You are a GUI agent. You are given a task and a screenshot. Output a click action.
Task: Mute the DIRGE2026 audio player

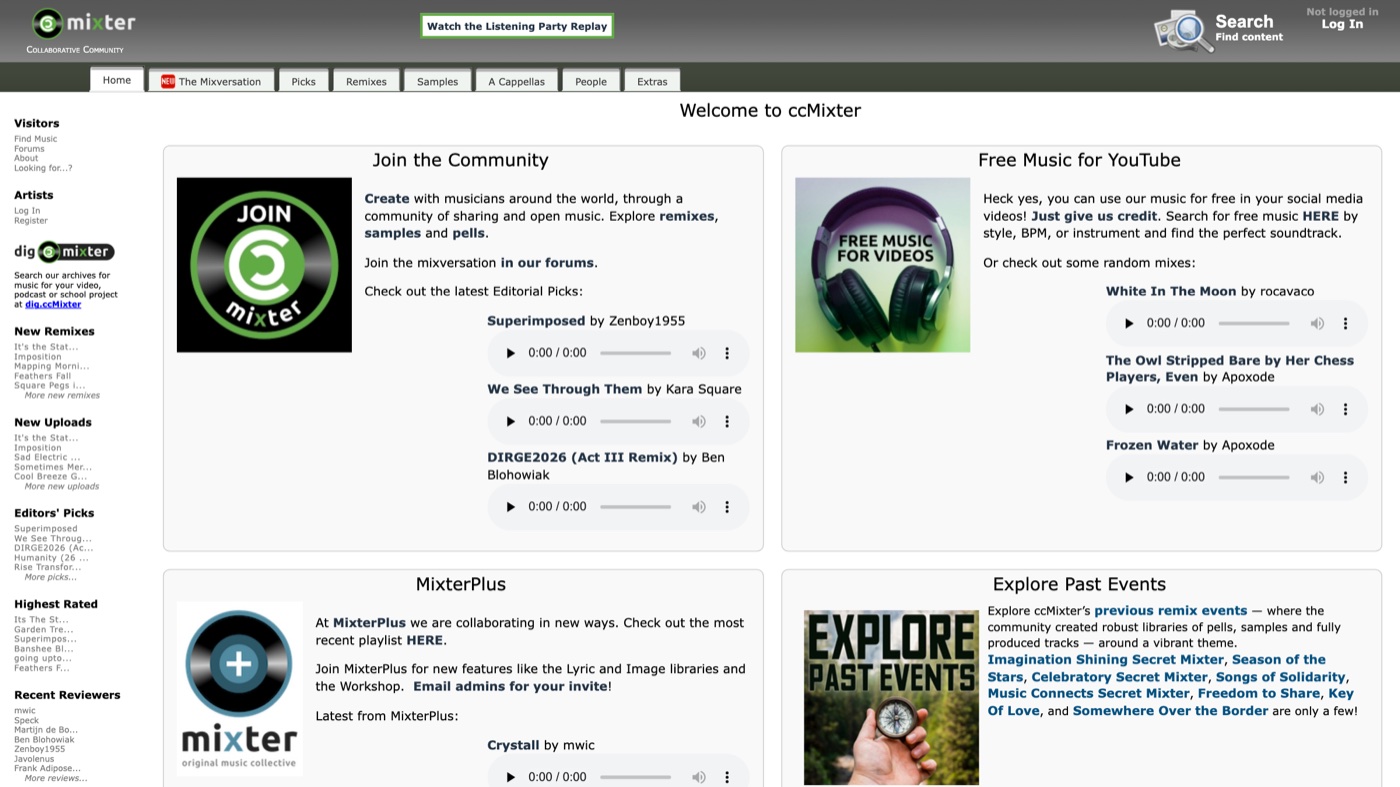[699, 507]
